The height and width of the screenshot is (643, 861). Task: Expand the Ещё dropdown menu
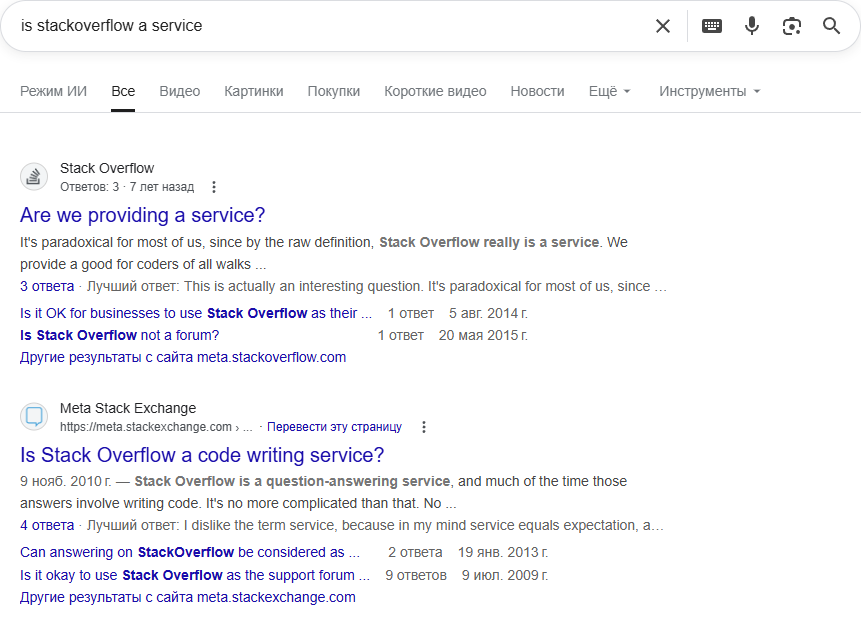coord(609,91)
